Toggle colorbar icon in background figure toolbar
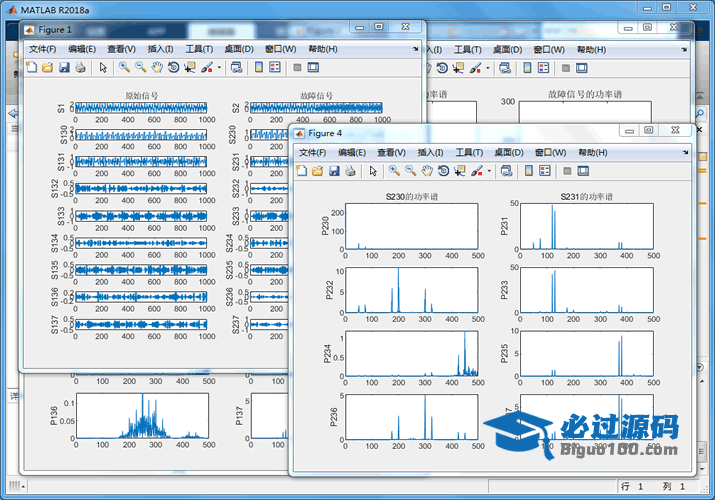This screenshot has height=500, width=715. click(527, 68)
